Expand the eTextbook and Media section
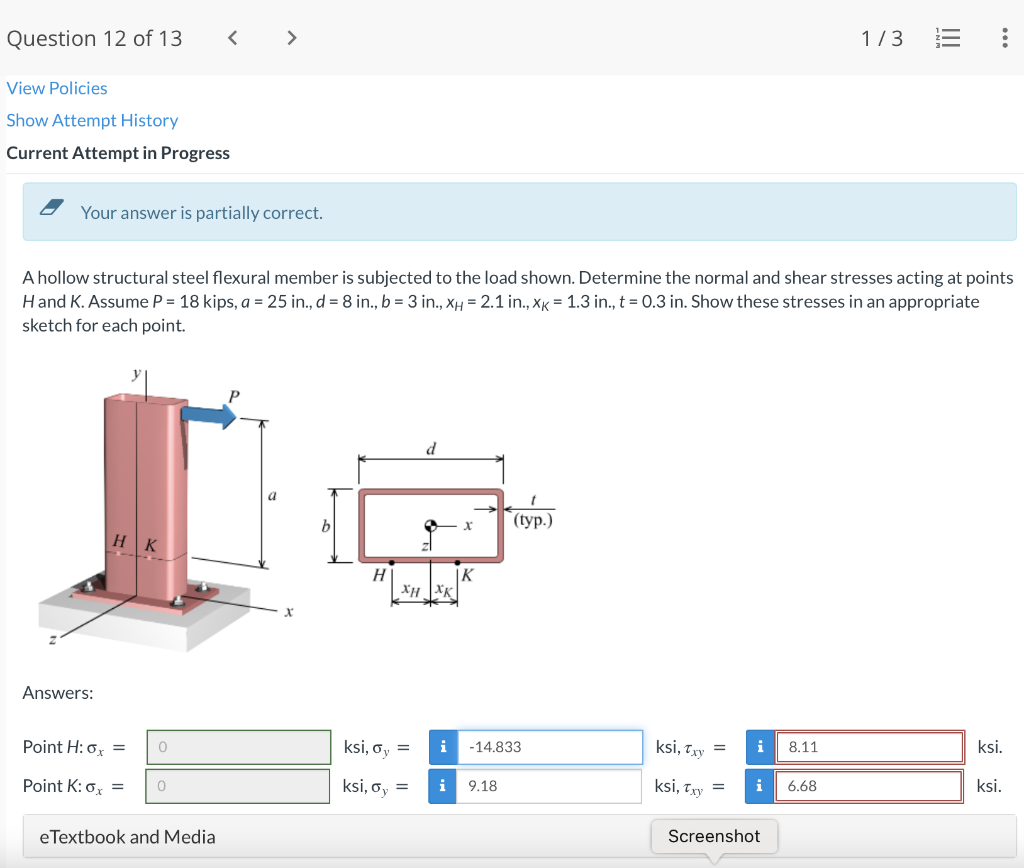Viewport: 1024px width, 868px height. tap(519, 837)
